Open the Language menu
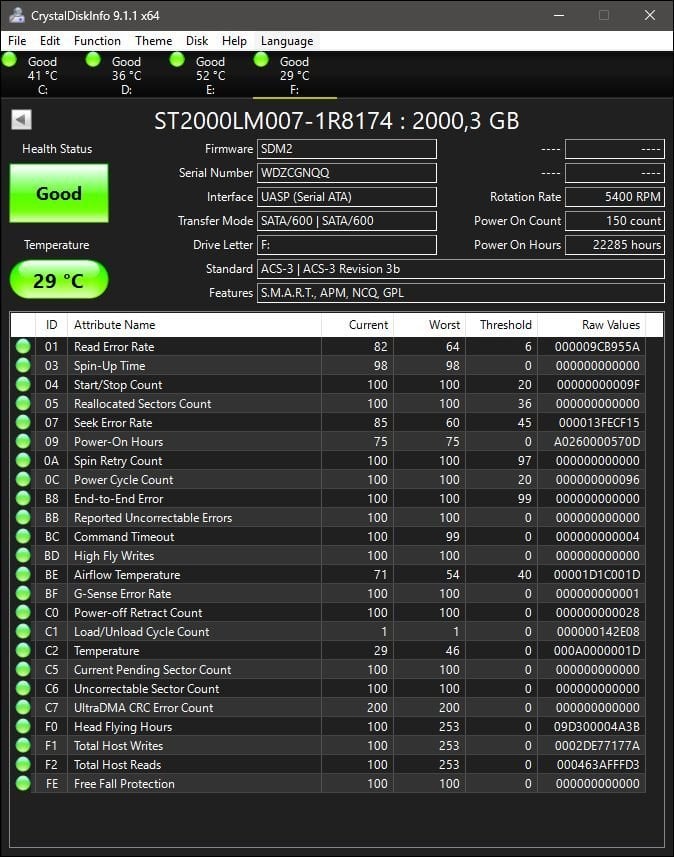Screen dimensions: 674x857 (287, 41)
